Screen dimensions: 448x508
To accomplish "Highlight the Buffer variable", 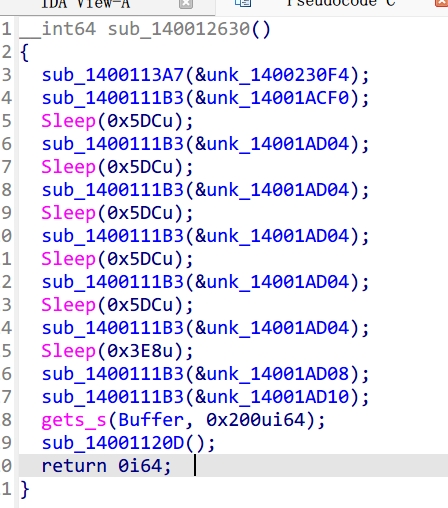I will (151, 420).
